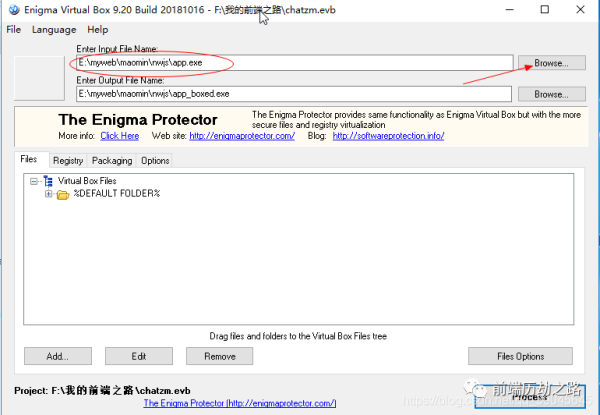The height and width of the screenshot is (415, 600).
Task: Expand the %DEFAULT FOLDER% tree node
Action: [x=48, y=194]
